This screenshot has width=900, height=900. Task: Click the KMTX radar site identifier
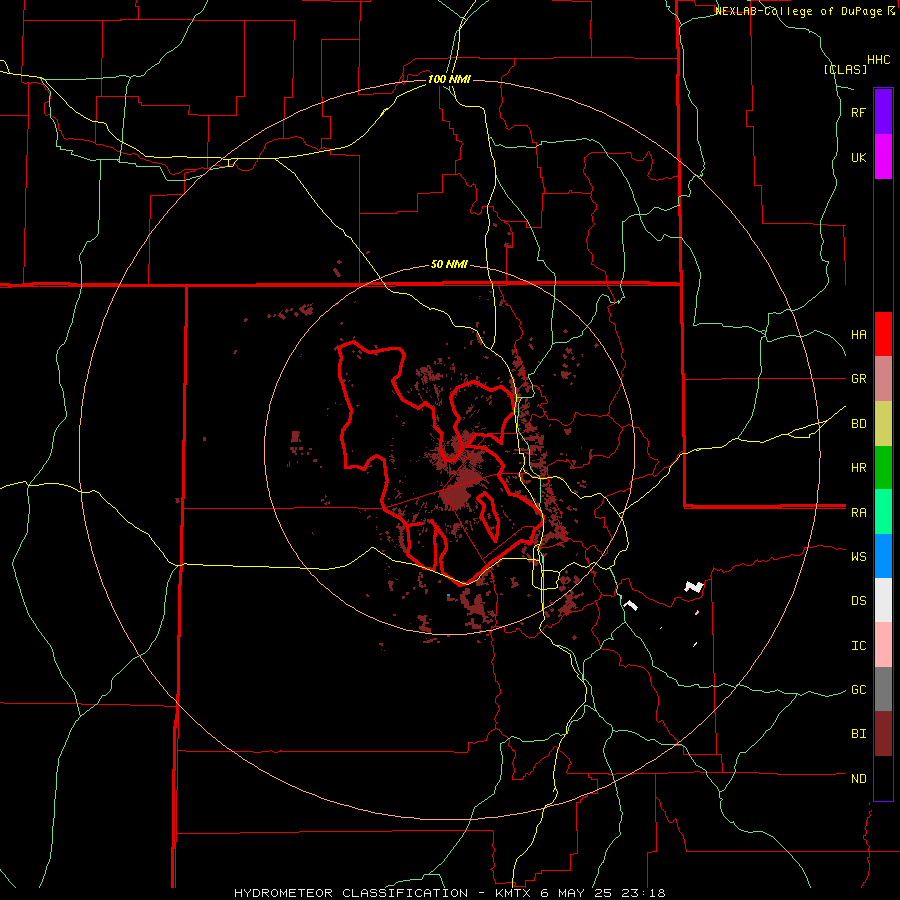point(515,893)
